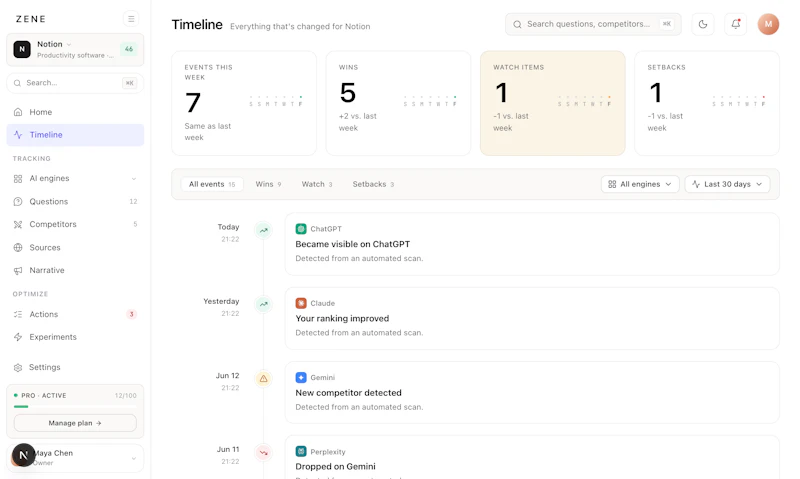Open the New competitor detected event
800x479 pixels.
(x=532, y=393)
